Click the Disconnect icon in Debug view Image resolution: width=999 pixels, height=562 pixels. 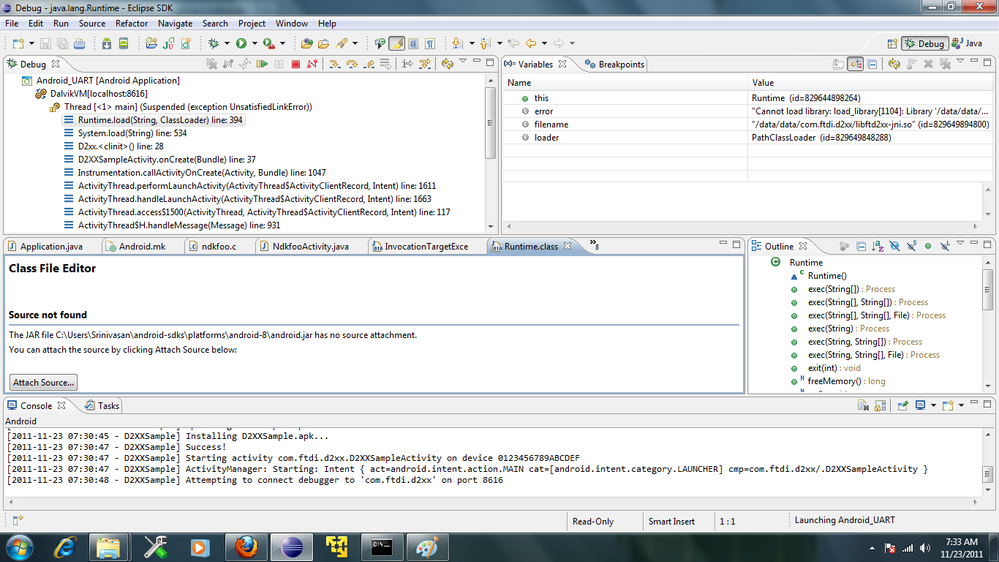[312, 64]
